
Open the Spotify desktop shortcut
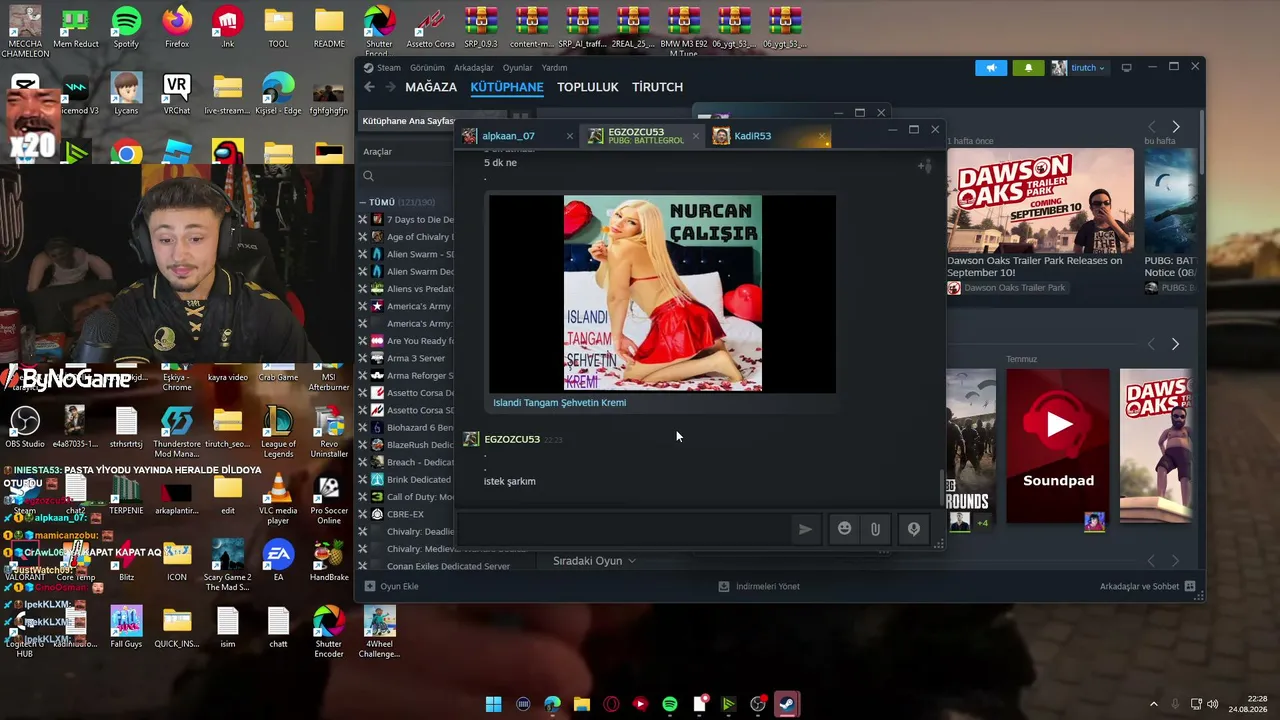pos(126,28)
